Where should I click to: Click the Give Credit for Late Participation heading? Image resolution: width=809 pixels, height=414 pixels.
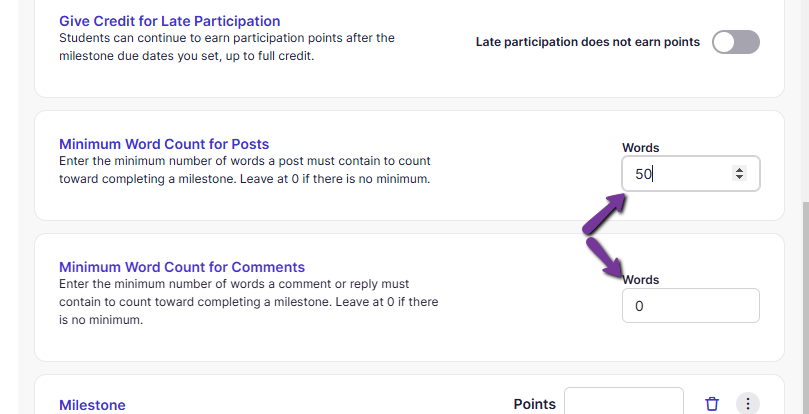[169, 21]
